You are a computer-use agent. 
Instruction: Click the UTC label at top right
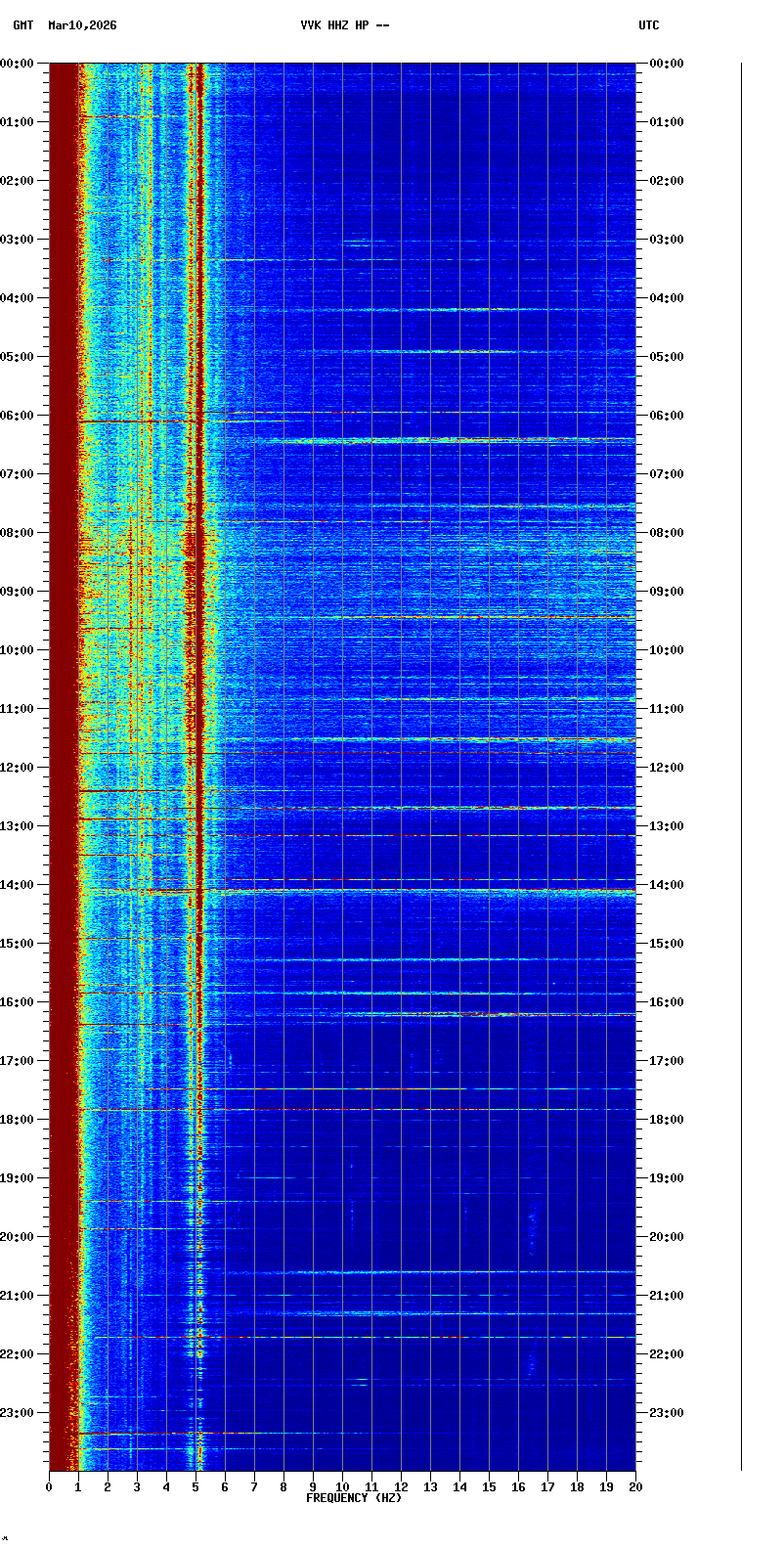coord(649,25)
